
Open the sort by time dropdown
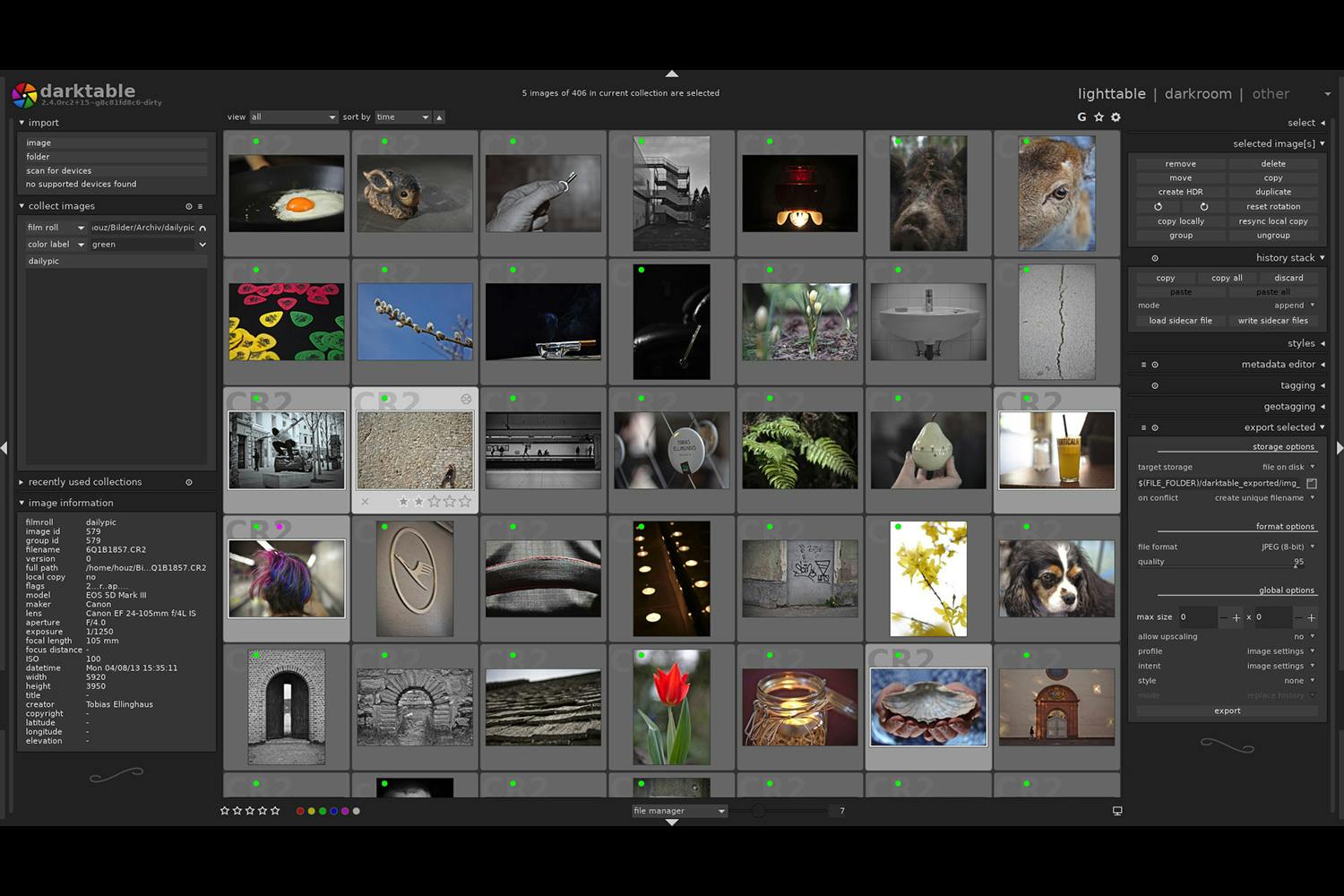point(402,116)
